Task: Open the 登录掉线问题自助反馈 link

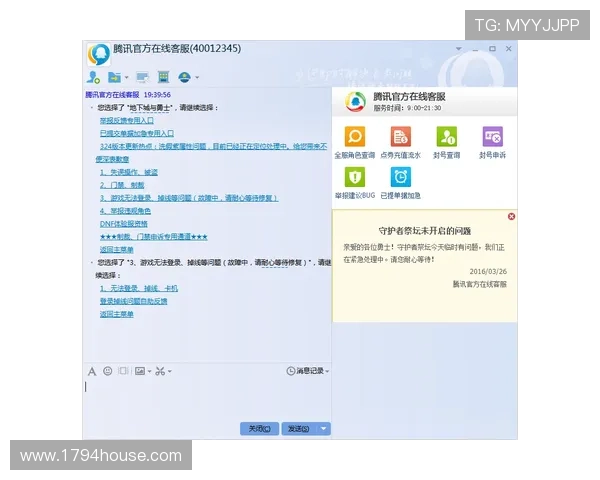Action: [x=134, y=301]
